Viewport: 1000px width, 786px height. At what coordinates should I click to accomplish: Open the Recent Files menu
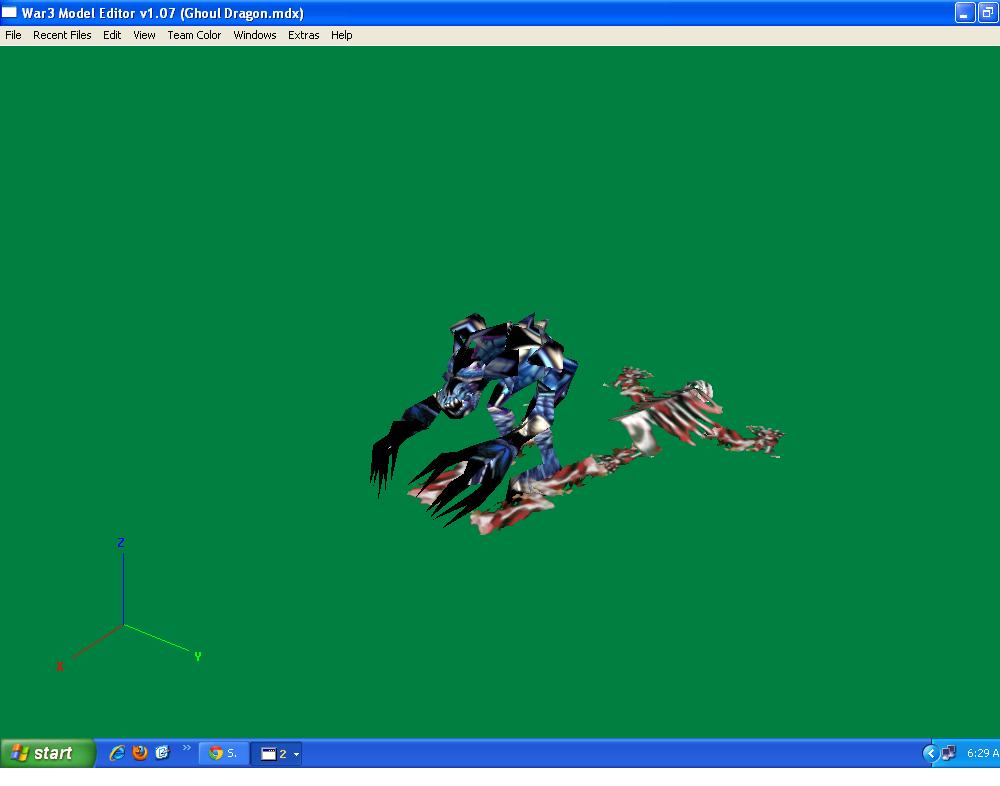[x=62, y=35]
